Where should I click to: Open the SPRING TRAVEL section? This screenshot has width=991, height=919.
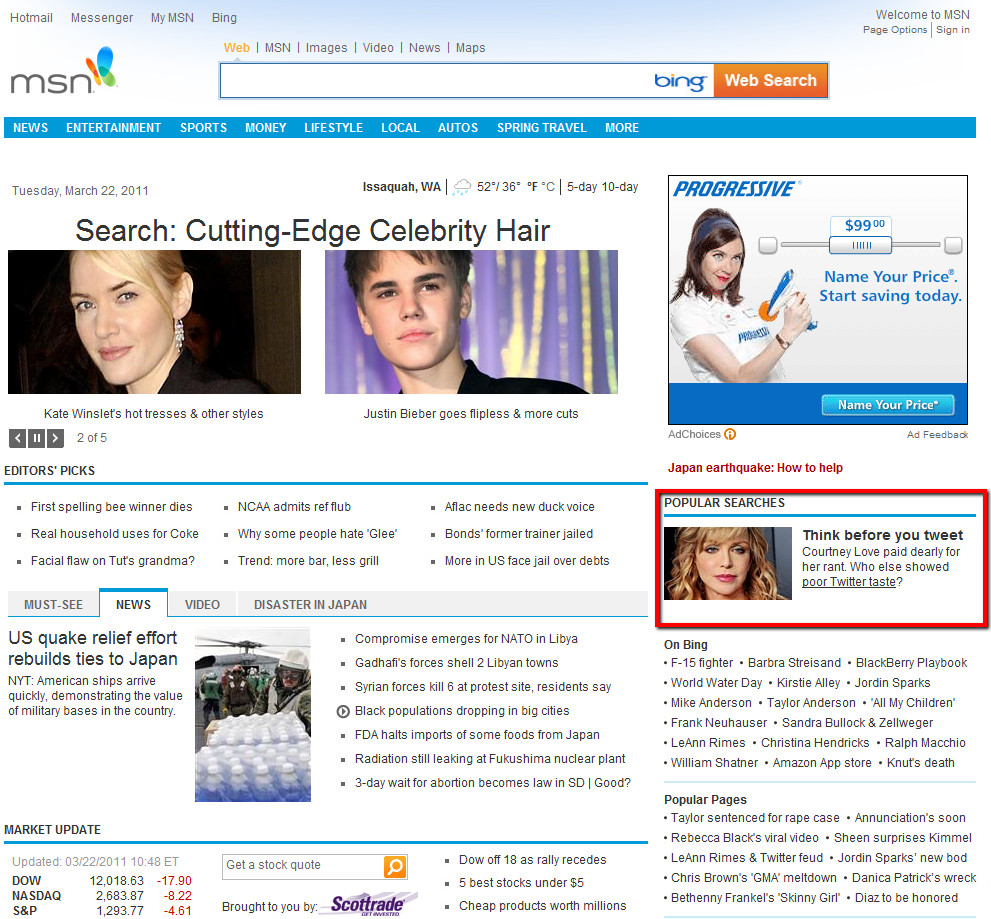(542, 128)
